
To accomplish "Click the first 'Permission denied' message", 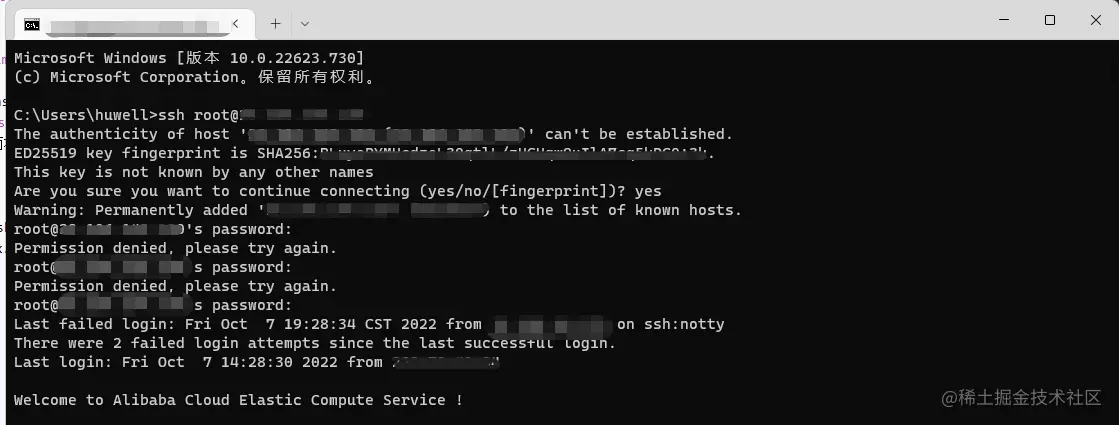I will [175, 248].
